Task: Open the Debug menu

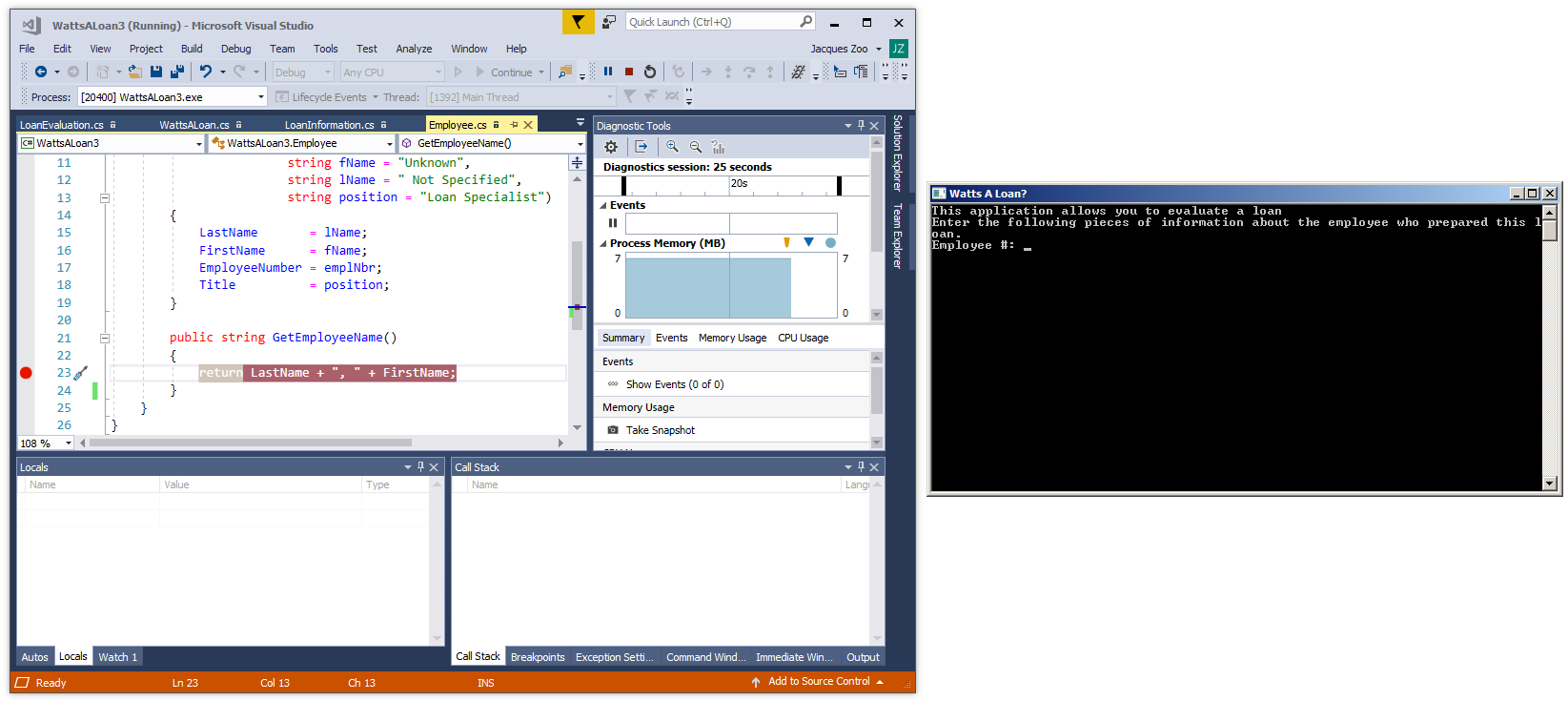Action: coord(235,49)
